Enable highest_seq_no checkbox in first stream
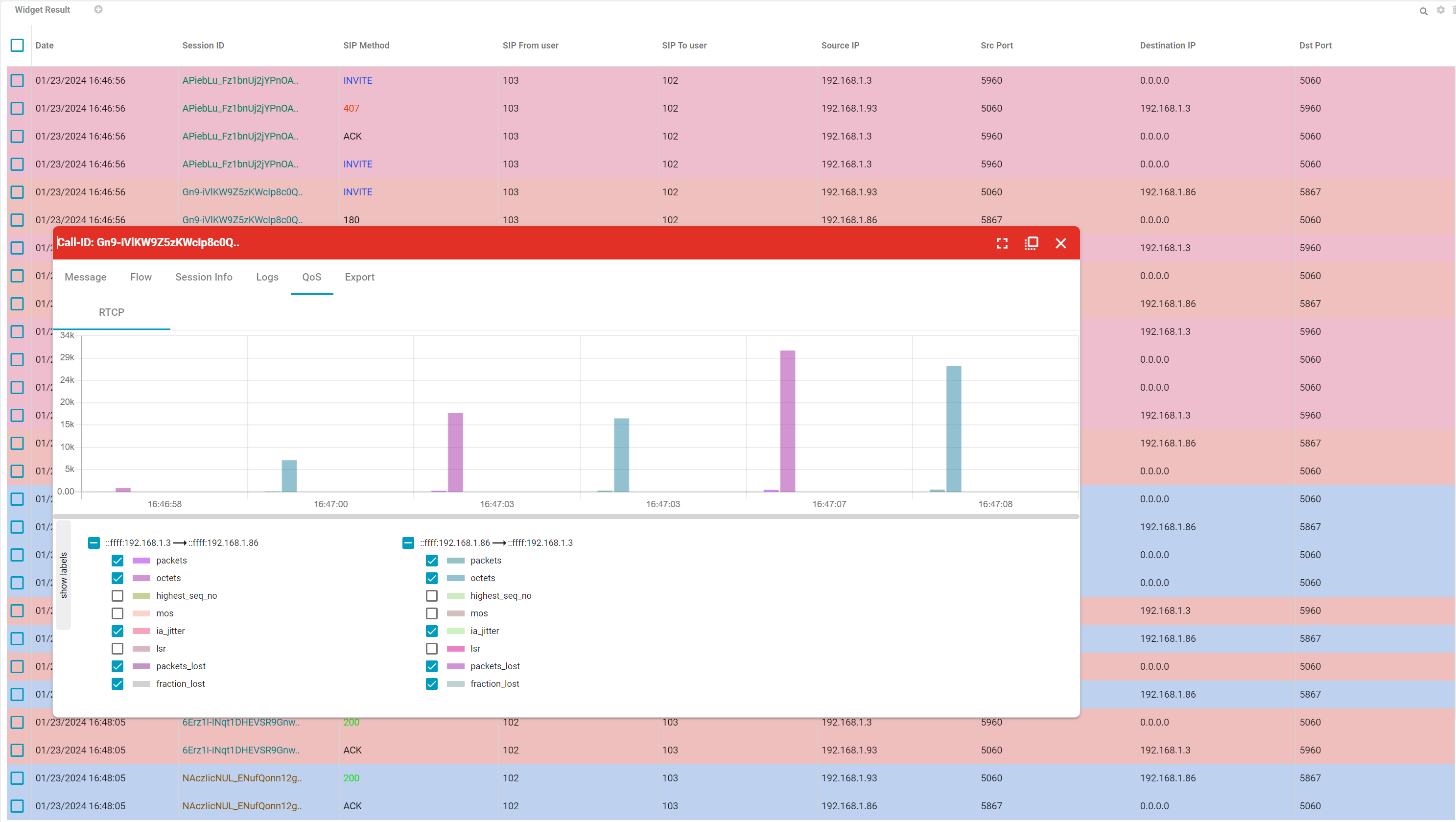The width and height of the screenshot is (1456, 822). [x=117, y=596]
